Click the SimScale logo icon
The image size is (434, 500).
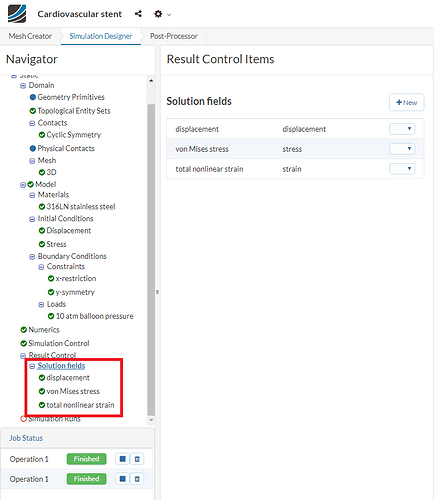[17, 14]
